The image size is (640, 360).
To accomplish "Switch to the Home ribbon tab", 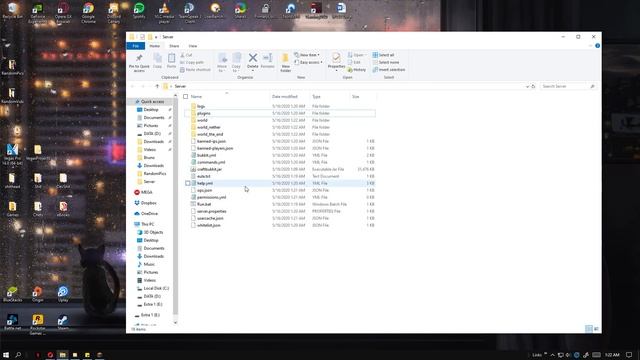I will coord(155,46).
